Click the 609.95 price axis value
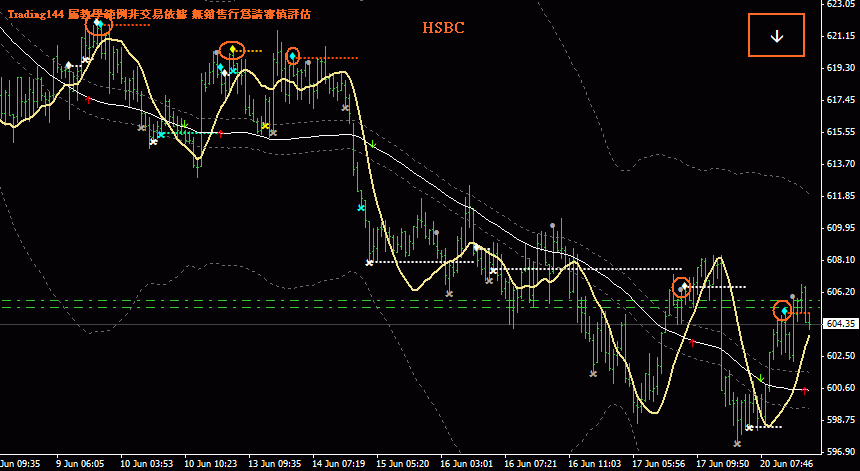 click(x=842, y=228)
